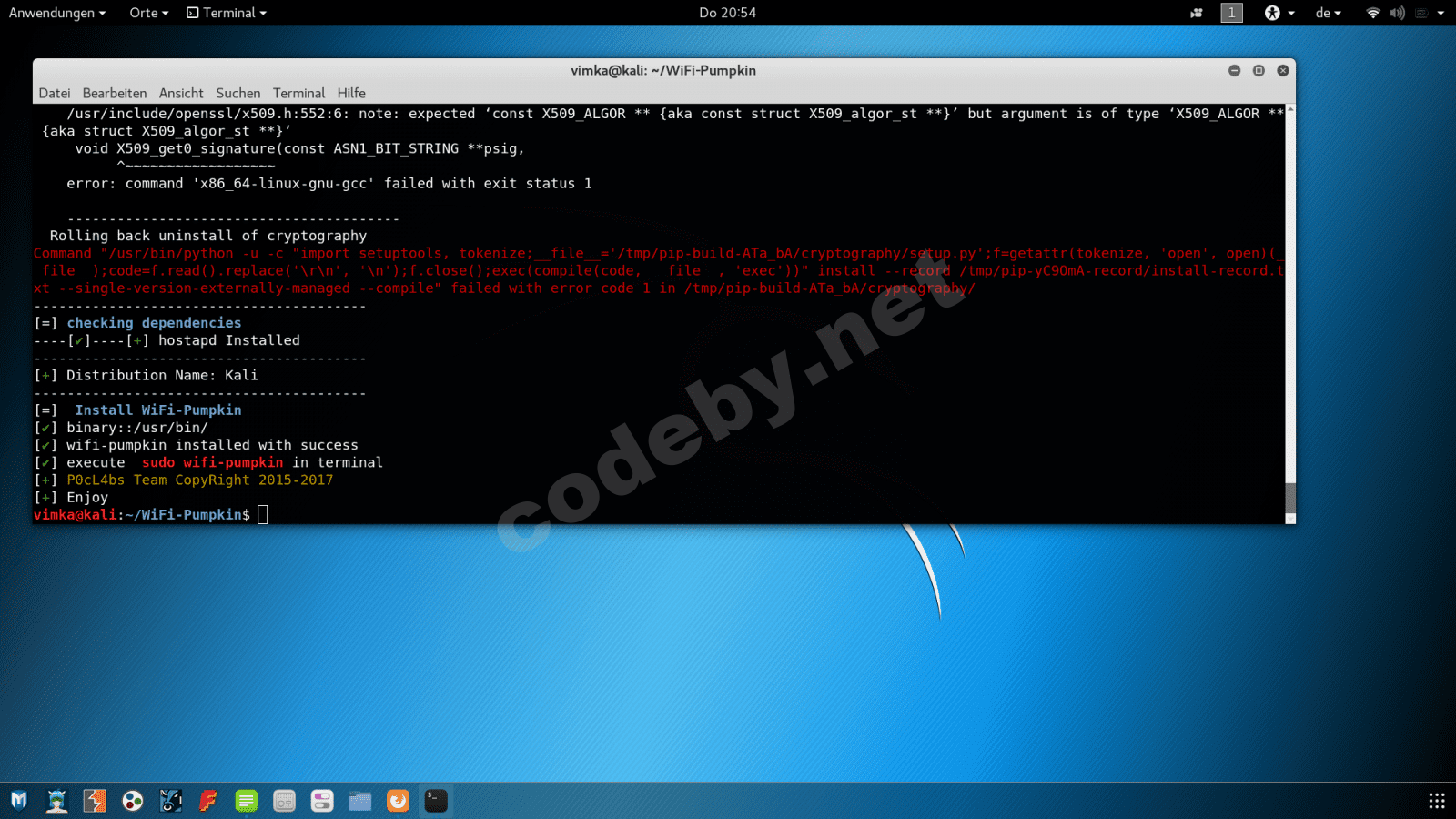Launch BeEF from the dock
The height and width of the screenshot is (819, 1456).
(x=171, y=801)
